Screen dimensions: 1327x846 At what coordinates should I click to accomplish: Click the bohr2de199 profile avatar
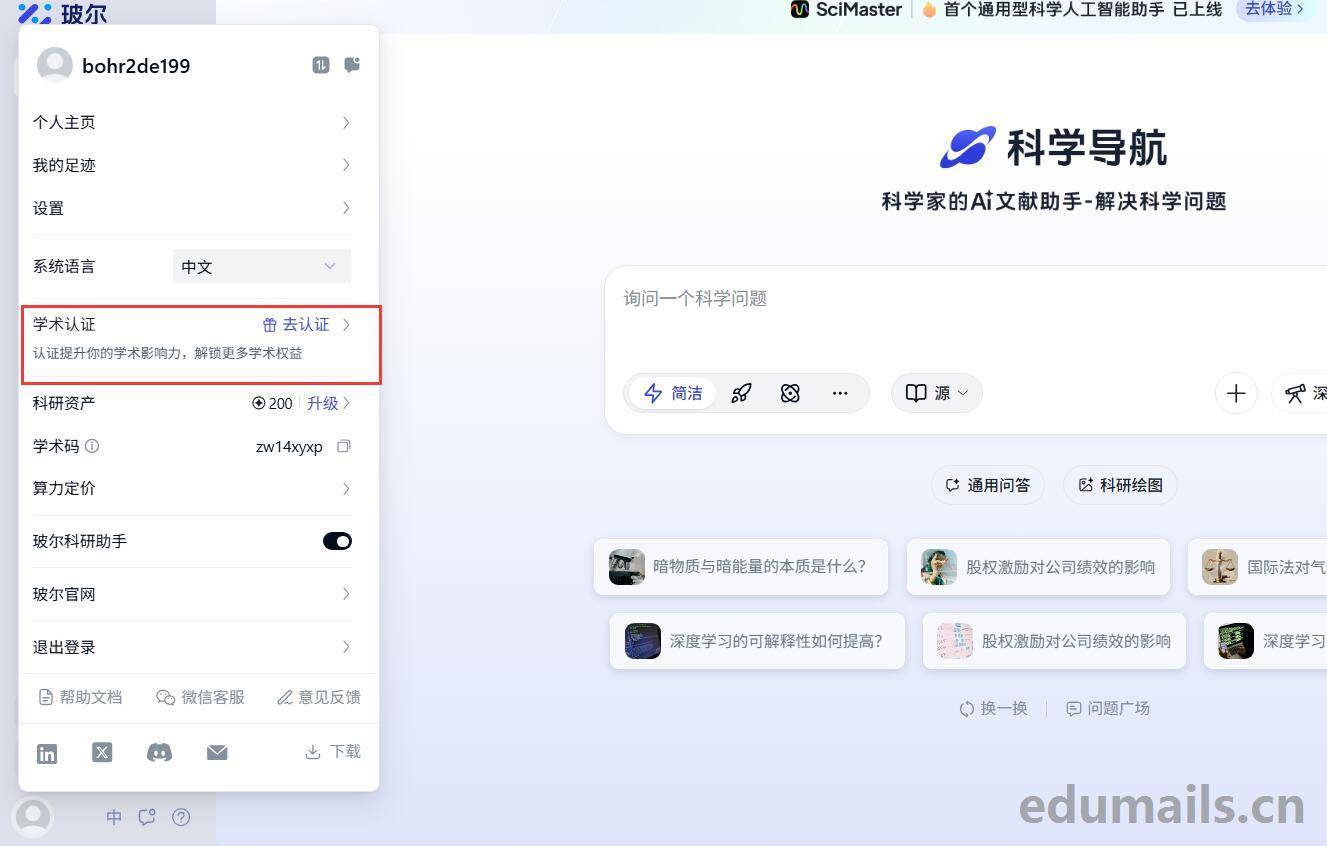pos(55,65)
